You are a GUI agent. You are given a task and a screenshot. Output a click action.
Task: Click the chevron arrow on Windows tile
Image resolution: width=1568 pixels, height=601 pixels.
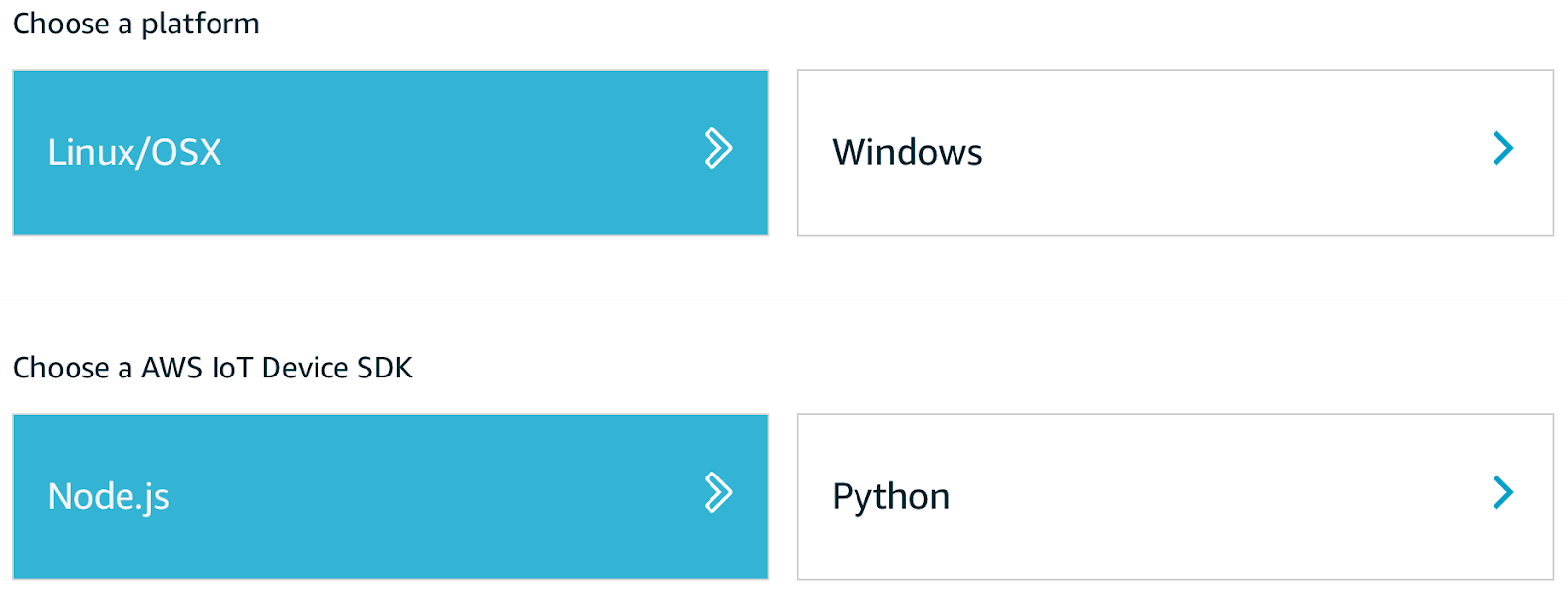click(x=1503, y=149)
